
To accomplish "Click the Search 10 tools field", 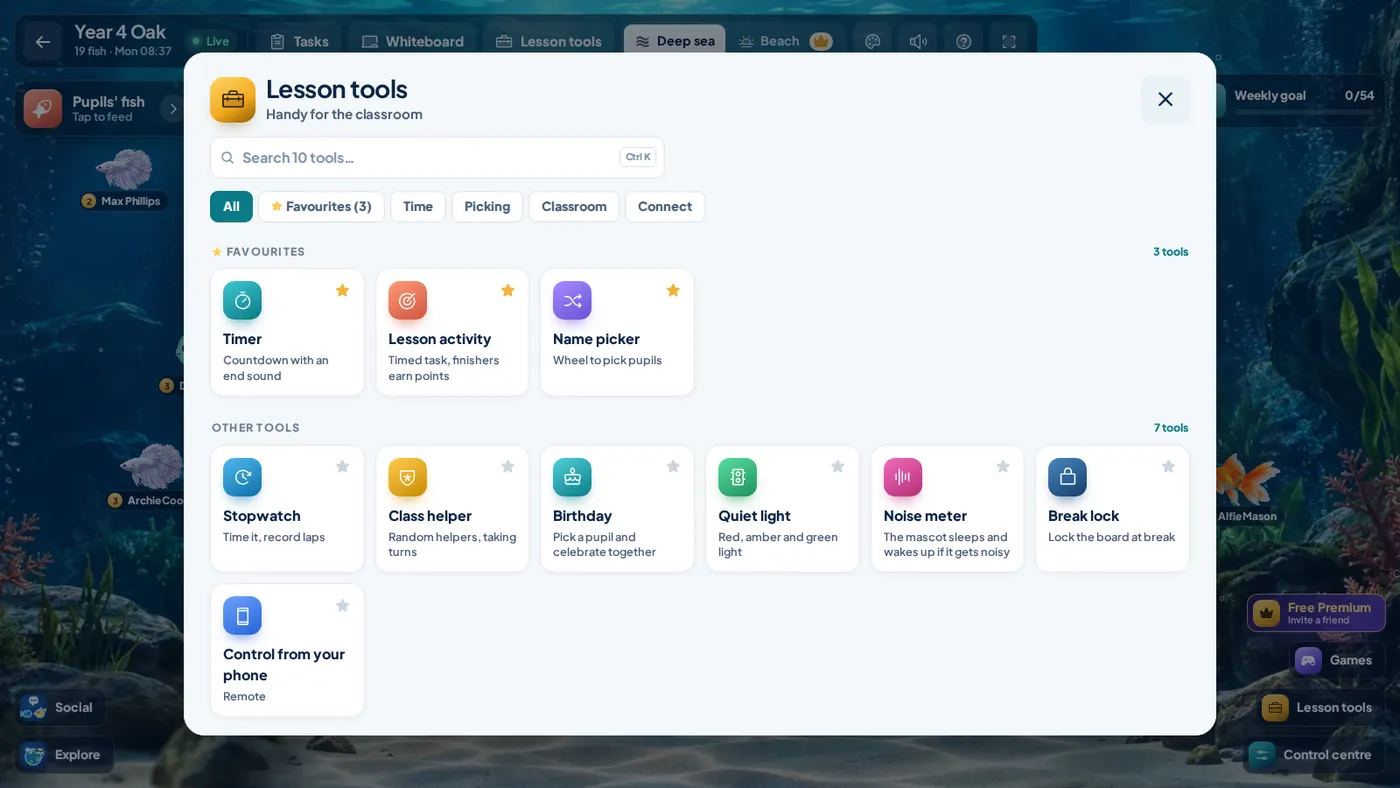I will point(437,158).
